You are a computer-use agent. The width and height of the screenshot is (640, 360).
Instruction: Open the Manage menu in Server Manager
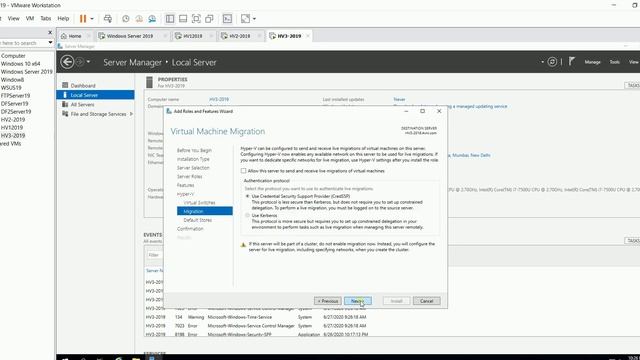[x=592, y=62]
